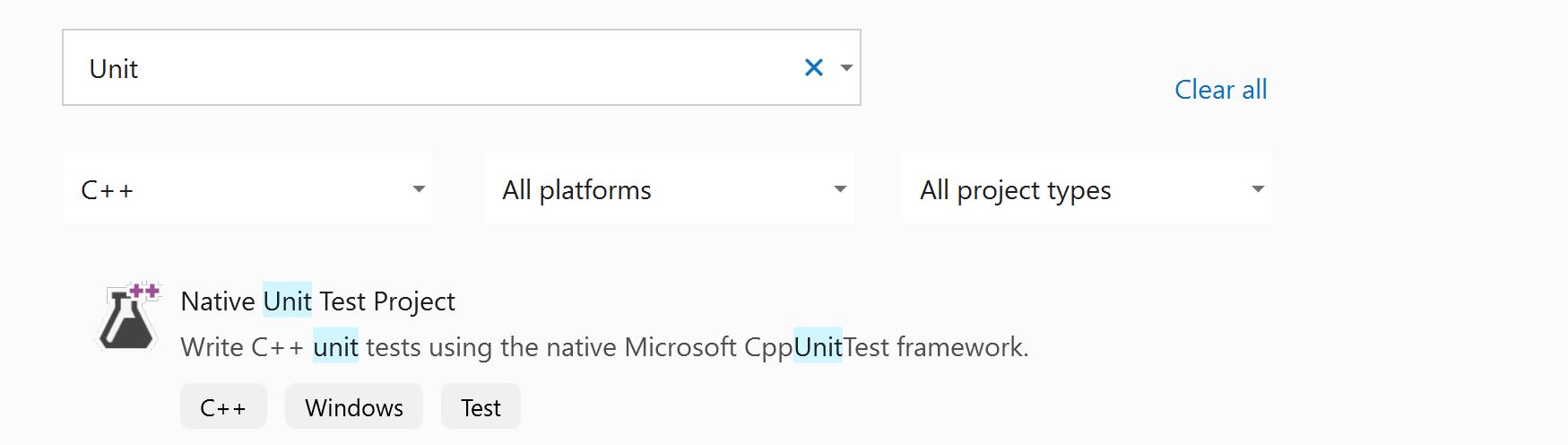
Task: Click the arrow on the All project types dropdown
Action: [x=1258, y=188]
